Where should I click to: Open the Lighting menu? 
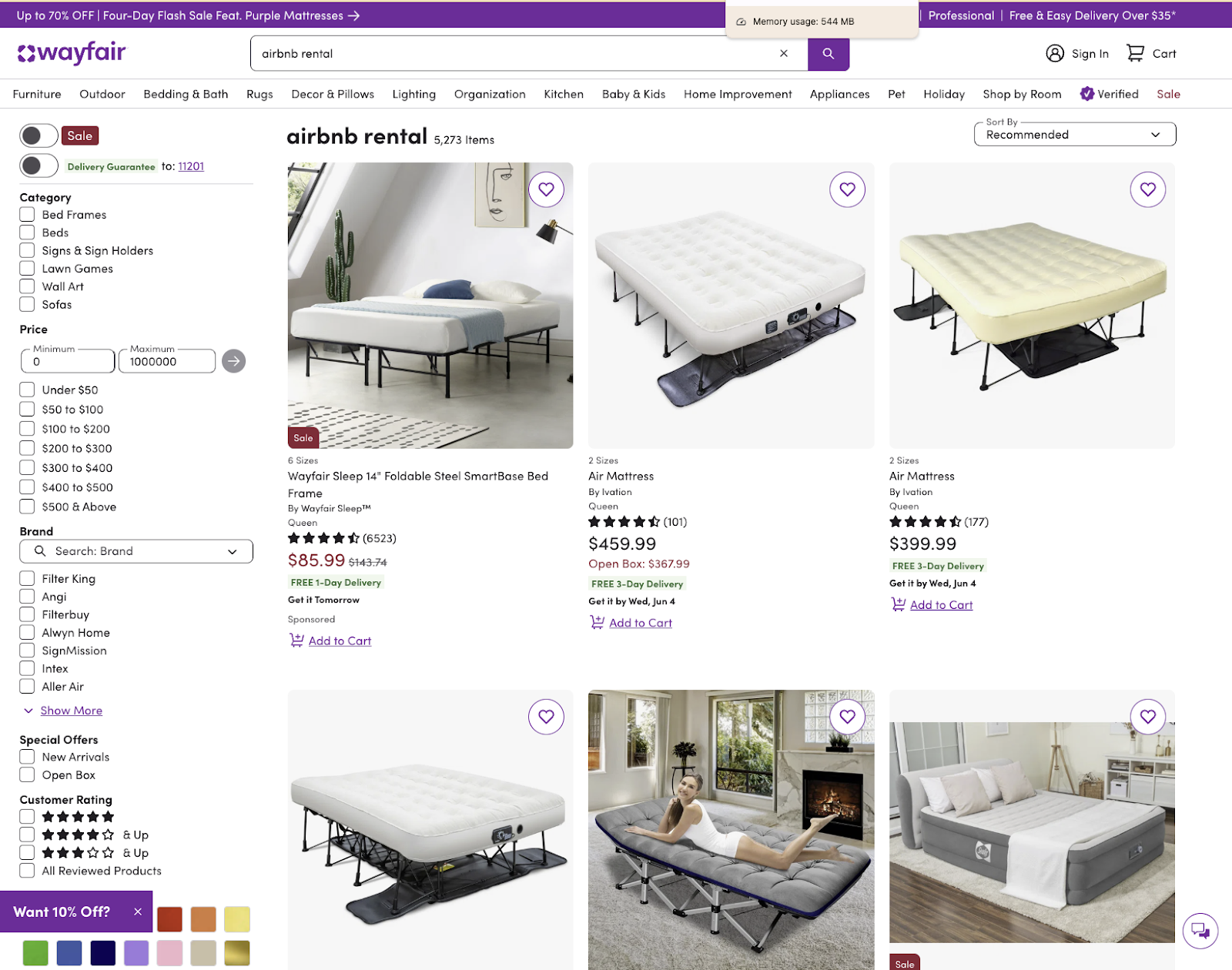(x=413, y=94)
